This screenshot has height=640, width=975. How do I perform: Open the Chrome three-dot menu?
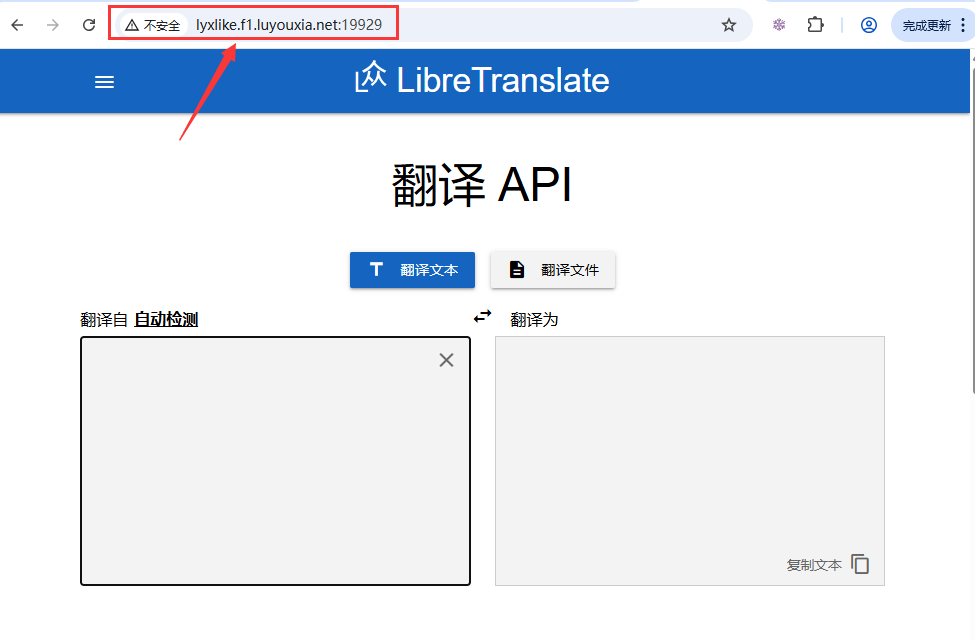[x=963, y=24]
